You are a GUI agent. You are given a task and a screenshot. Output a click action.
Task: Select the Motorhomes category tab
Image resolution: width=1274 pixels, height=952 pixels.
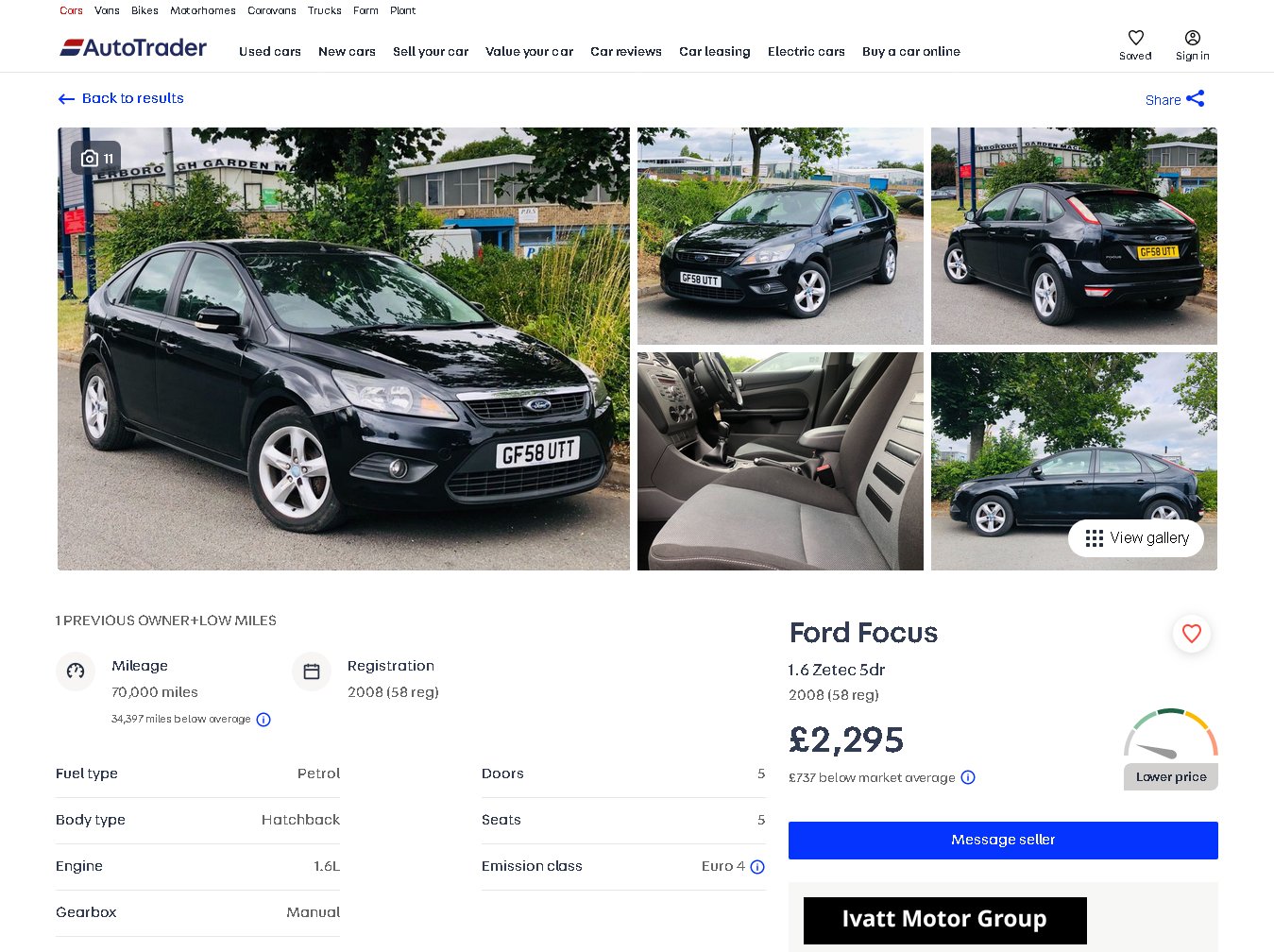click(x=203, y=11)
